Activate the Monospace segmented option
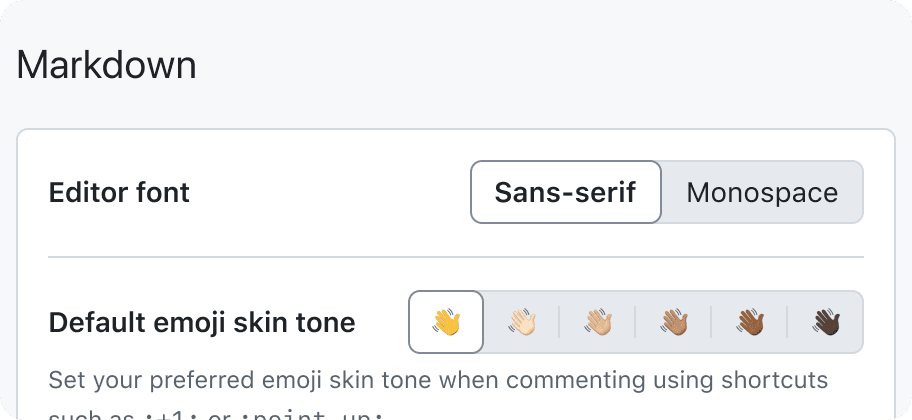This screenshot has width=912, height=420. 762,192
